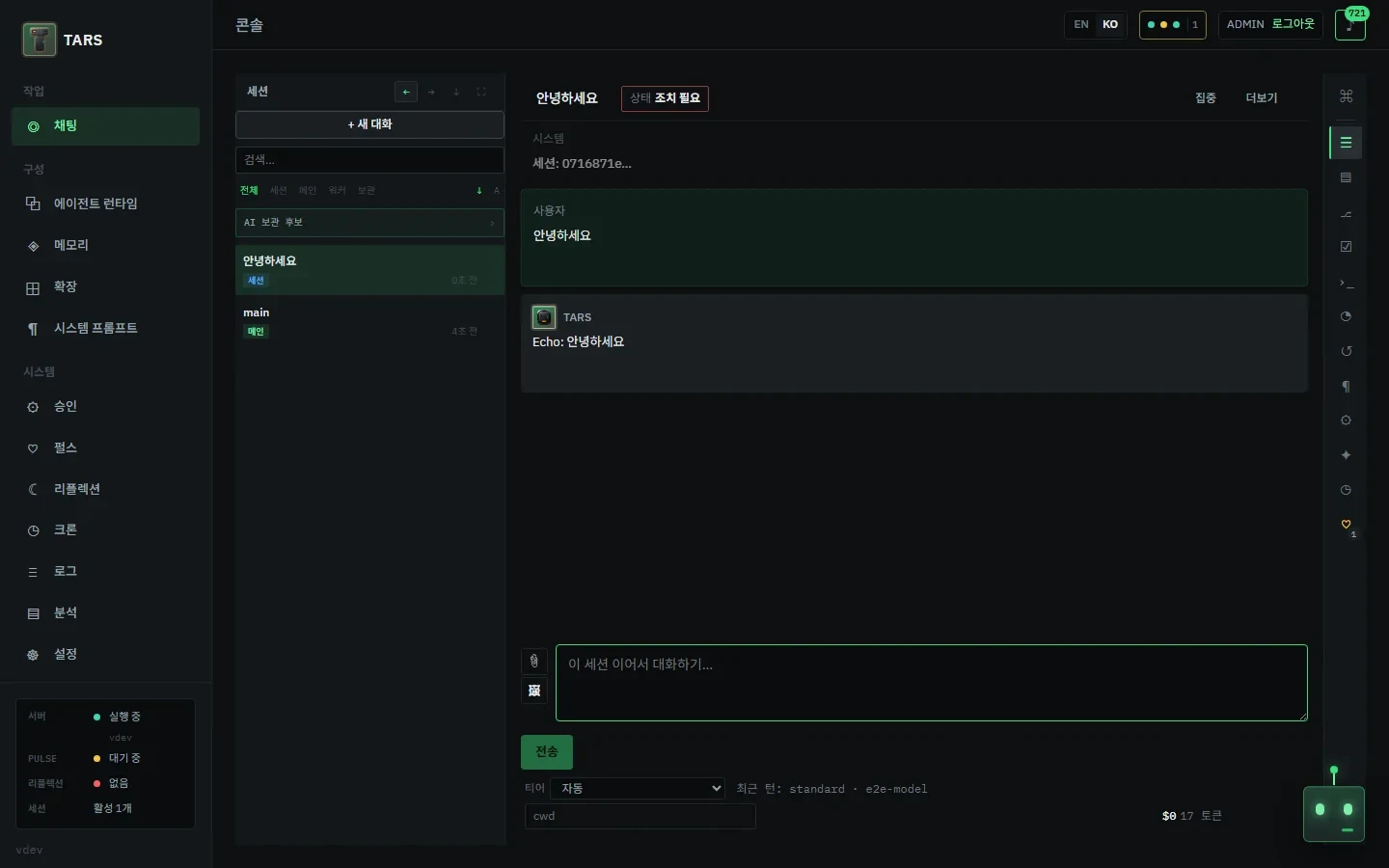This screenshot has width=1389, height=868.
Task: Click the 상태 조치 필요 status badge
Action: 666,98
